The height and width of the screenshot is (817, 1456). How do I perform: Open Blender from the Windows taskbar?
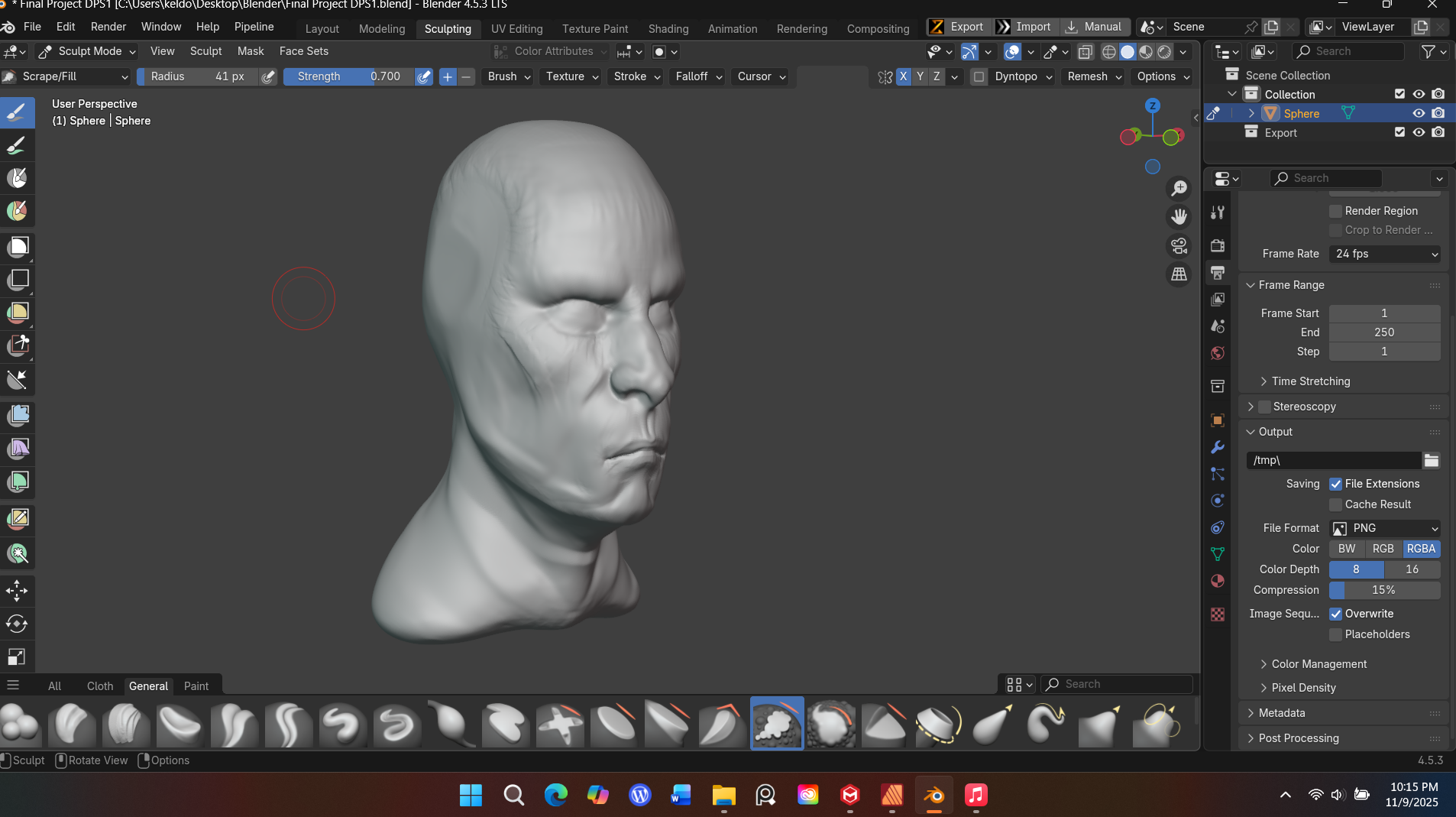pyautogui.click(x=933, y=796)
